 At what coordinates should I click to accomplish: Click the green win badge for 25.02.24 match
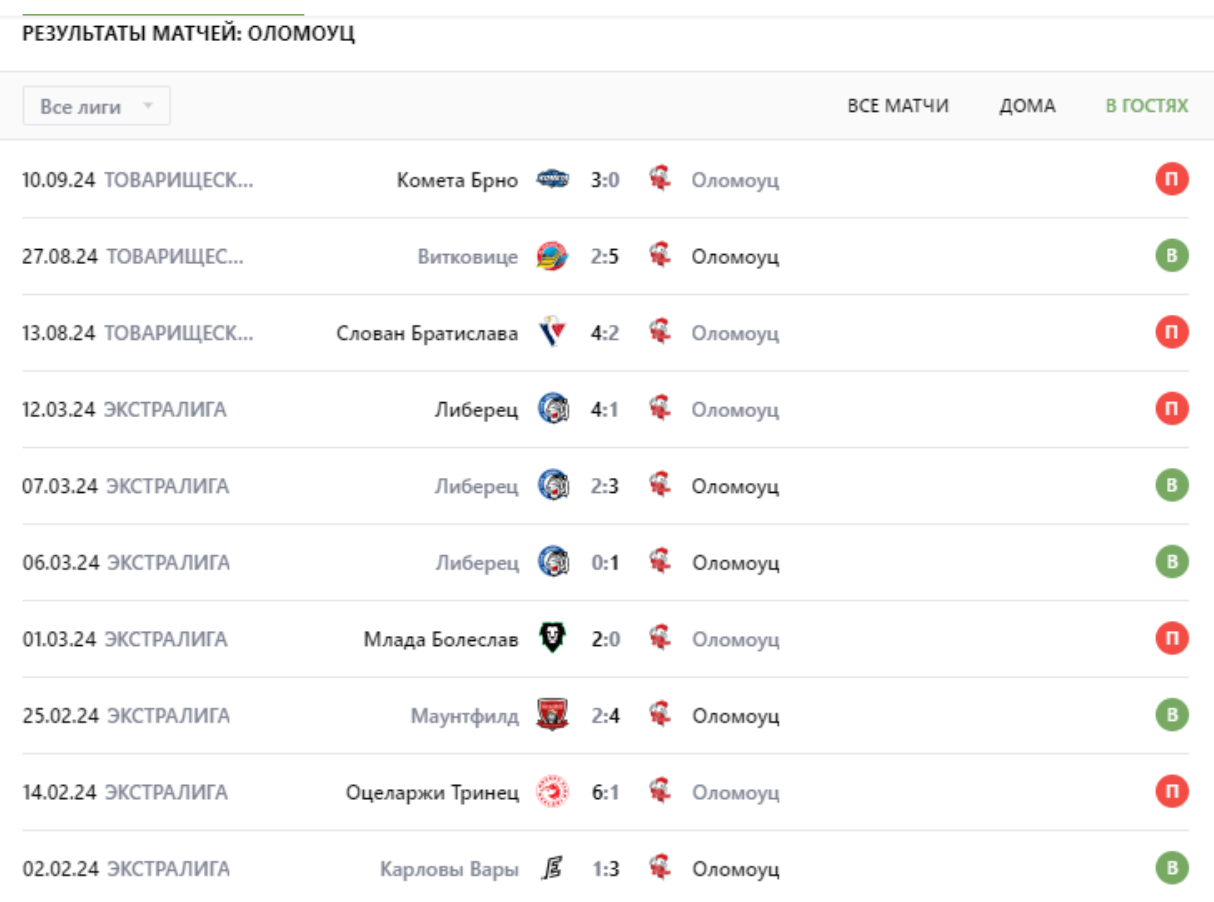1172,716
